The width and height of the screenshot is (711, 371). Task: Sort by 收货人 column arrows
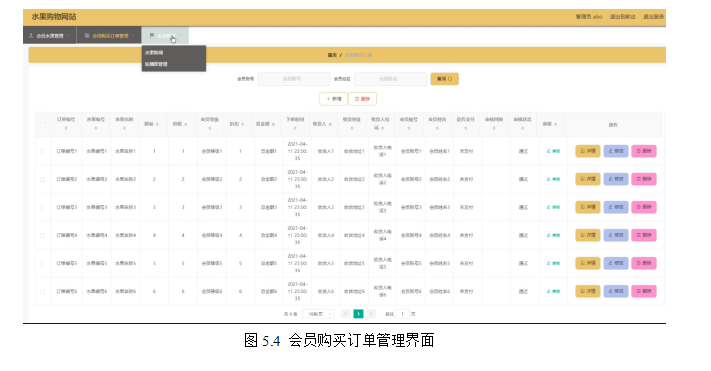pos(330,124)
